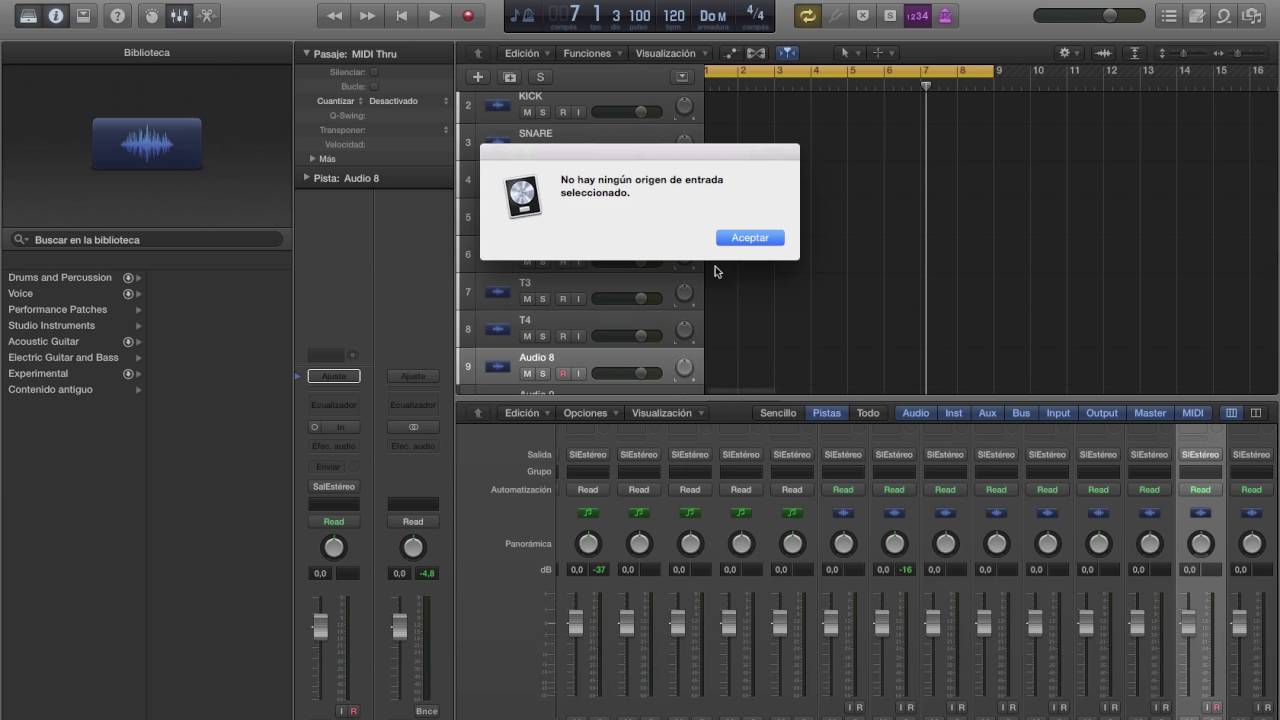The image size is (1280, 720).
Task: Toggle the purple metronome click button
Action: click(945, 16)
